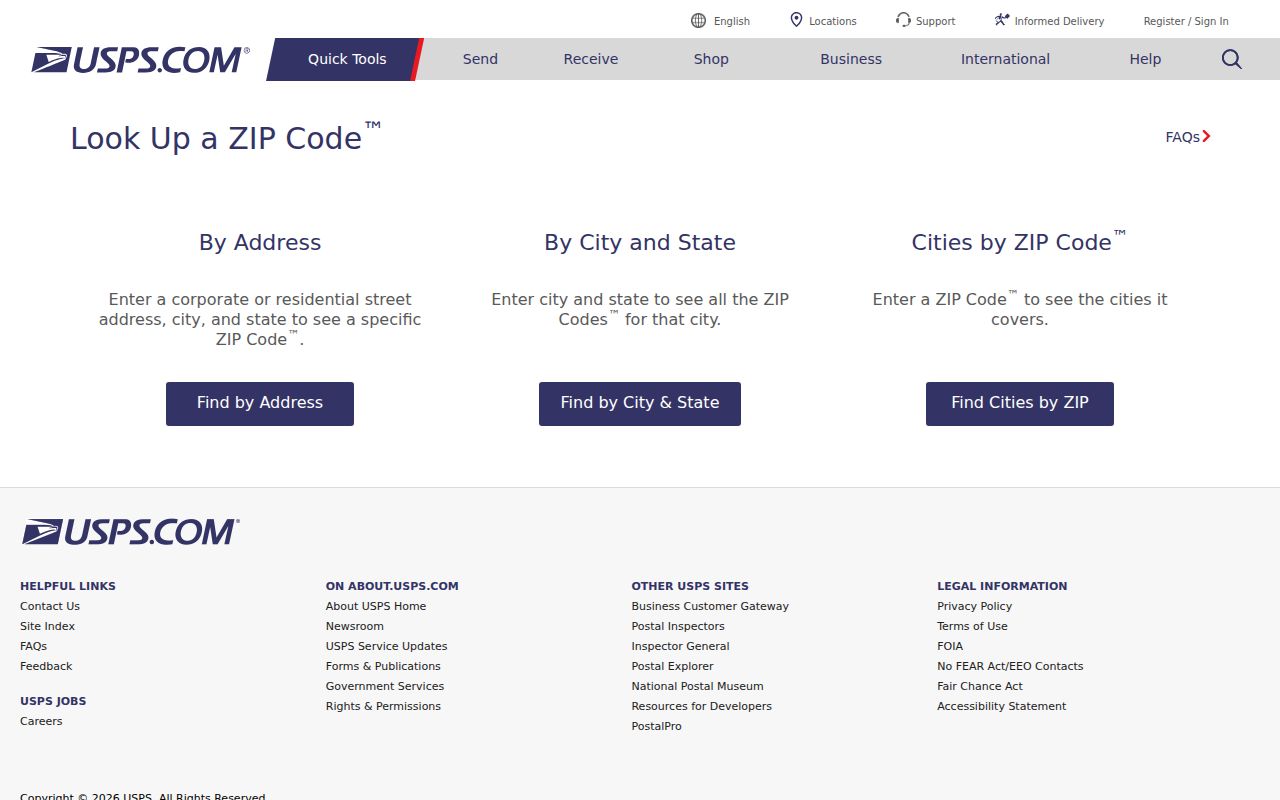
Task: Open Government Services link
Action: point(385,686)
